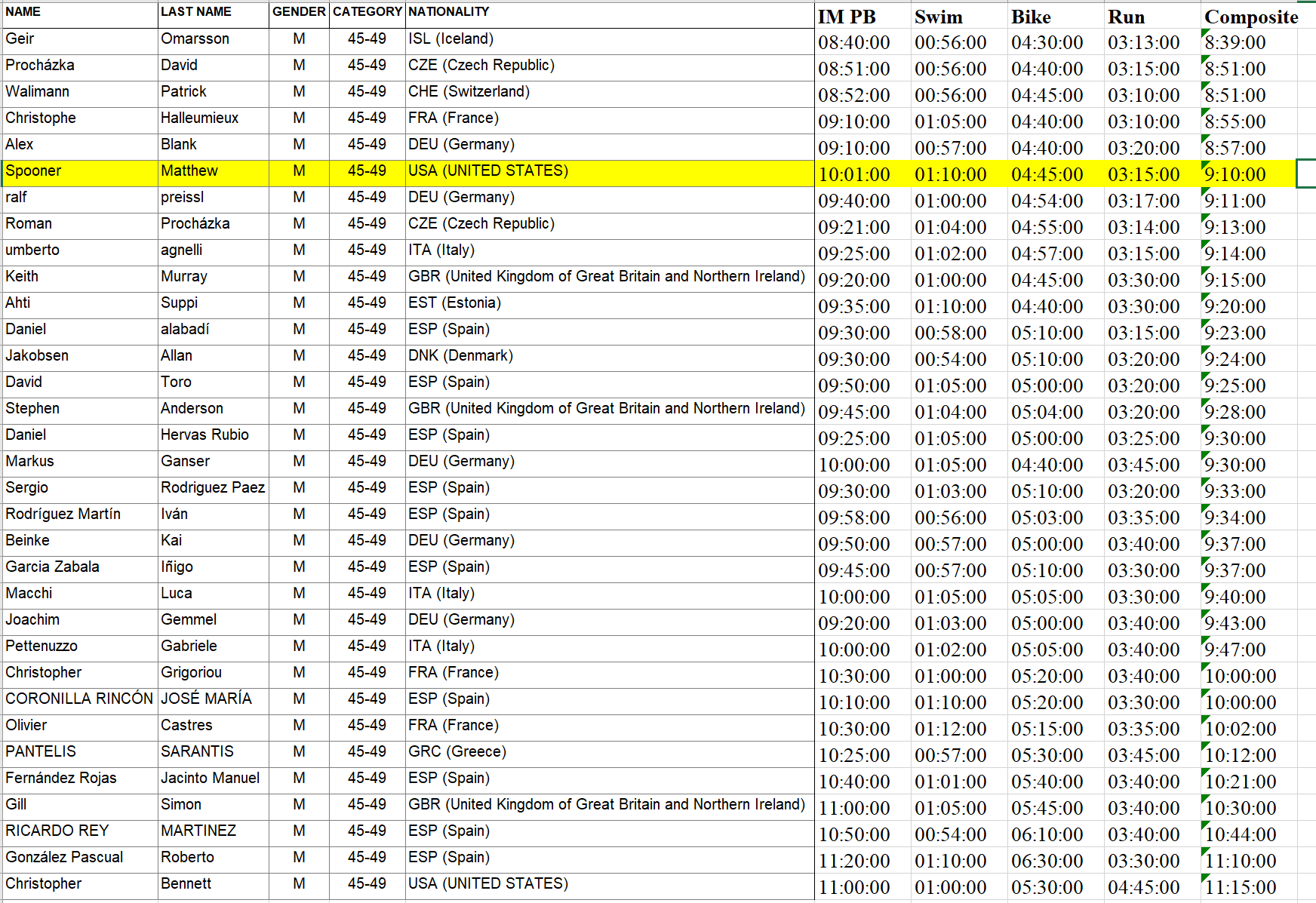Select the González Pascual name cell

[79, 860]
